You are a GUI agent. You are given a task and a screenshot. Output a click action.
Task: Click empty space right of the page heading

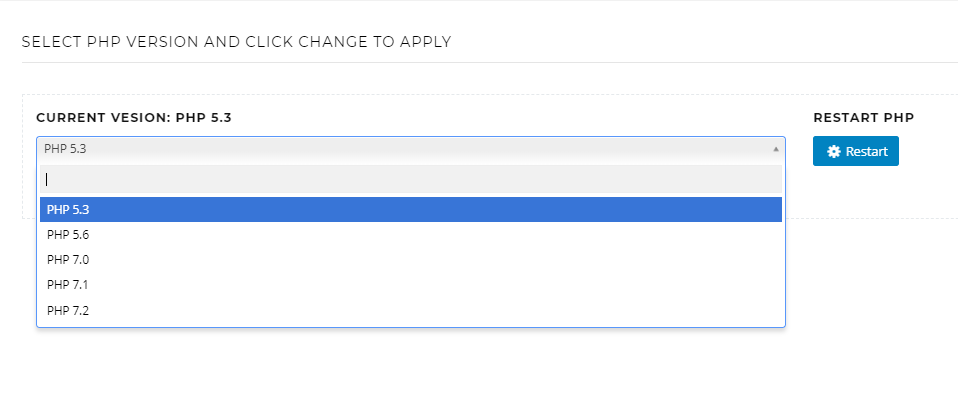pyautogui.click(x=703, y=42)
